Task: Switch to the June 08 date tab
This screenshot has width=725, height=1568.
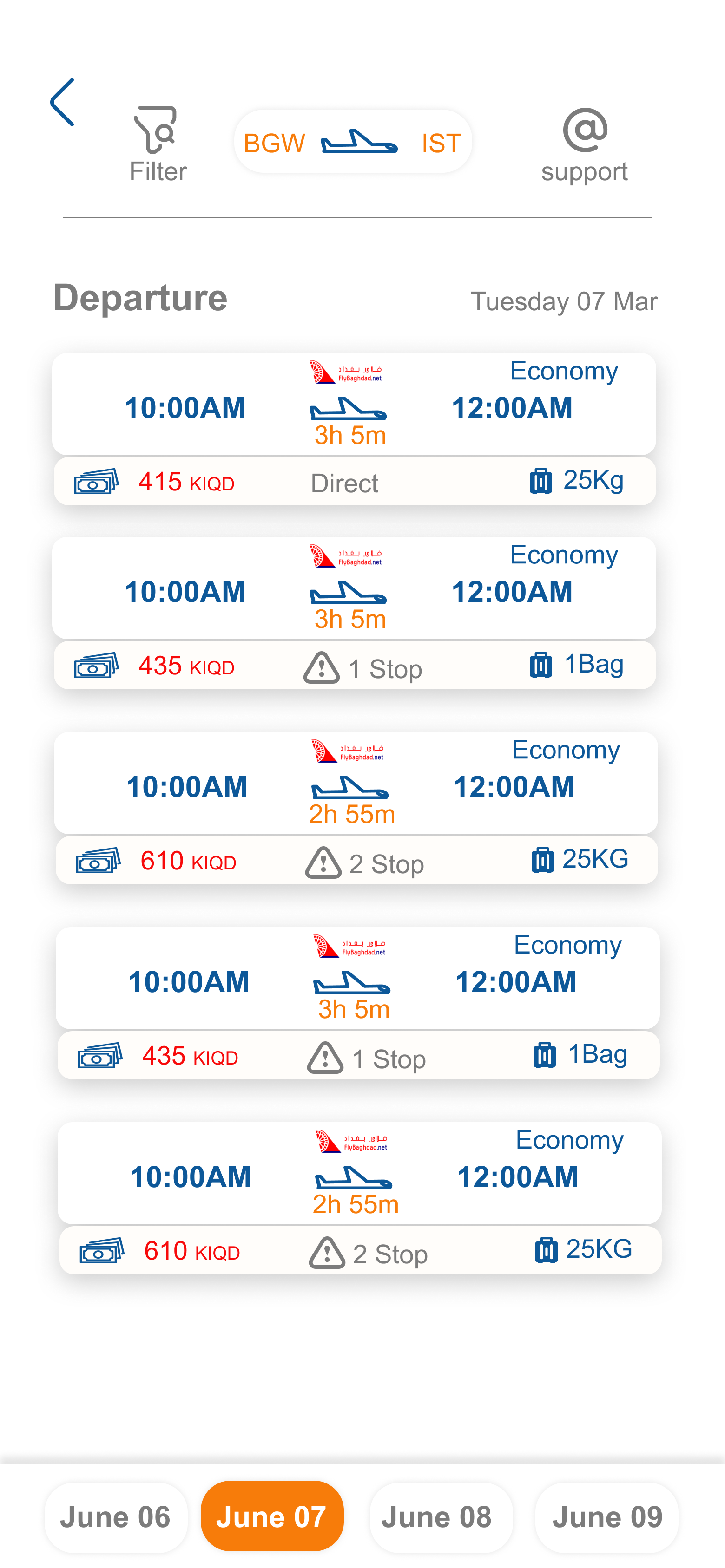Action: click(x=437, y=1516)
